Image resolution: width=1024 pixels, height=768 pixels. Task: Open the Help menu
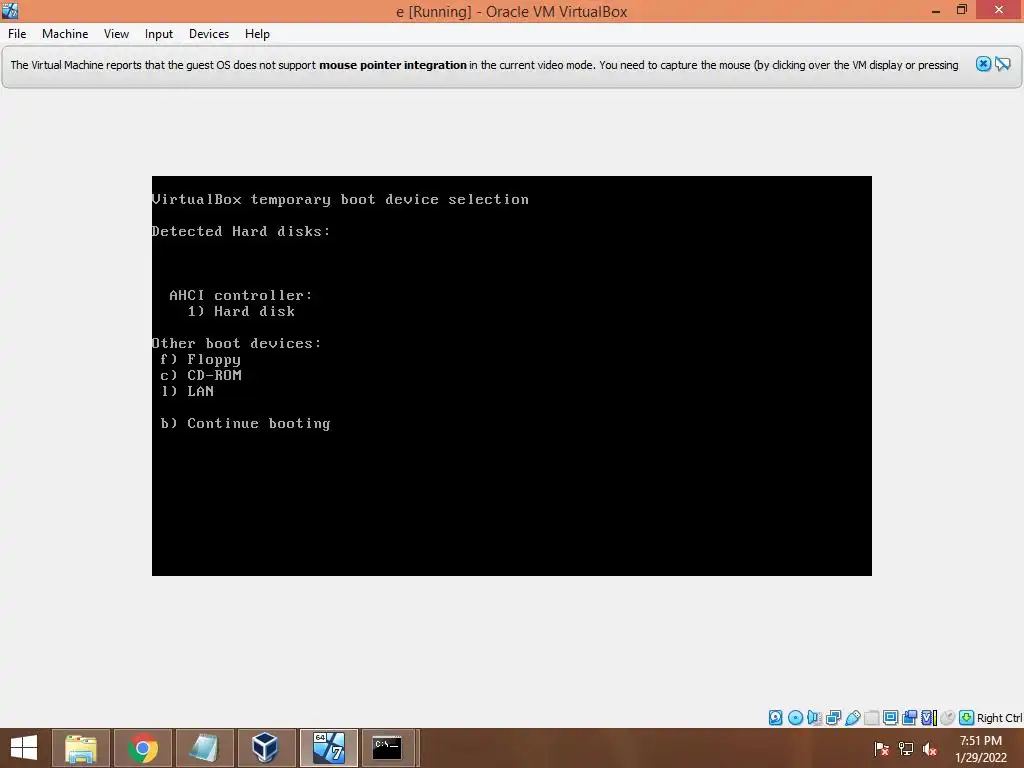[x=257, y=34]
